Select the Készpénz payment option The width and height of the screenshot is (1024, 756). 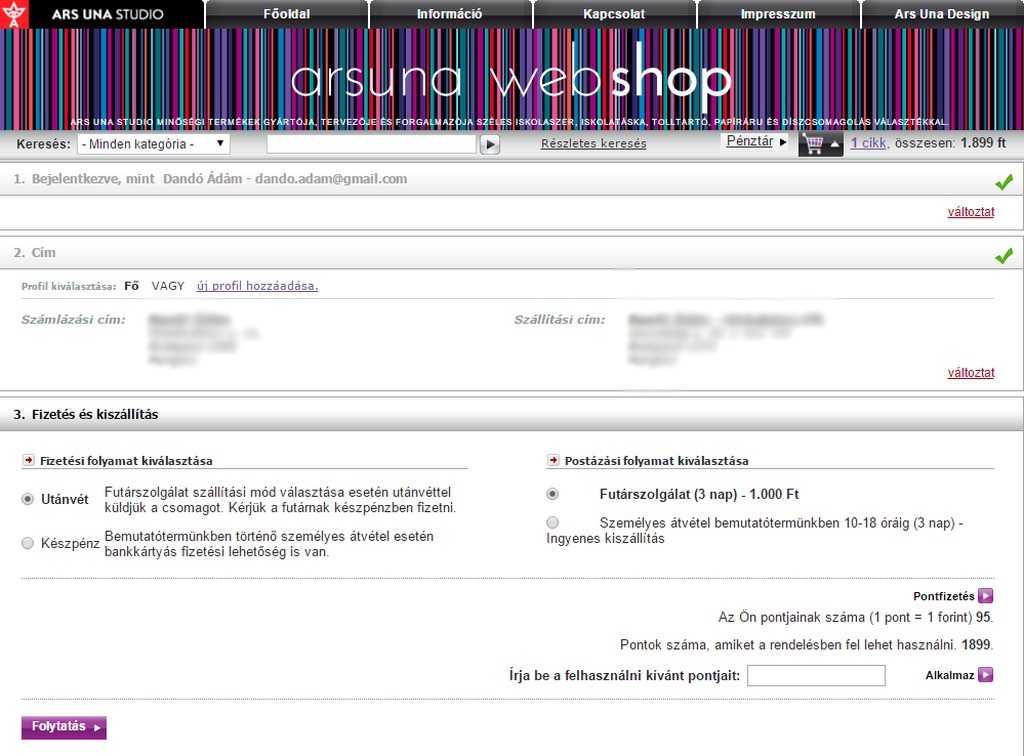[28, 543]
